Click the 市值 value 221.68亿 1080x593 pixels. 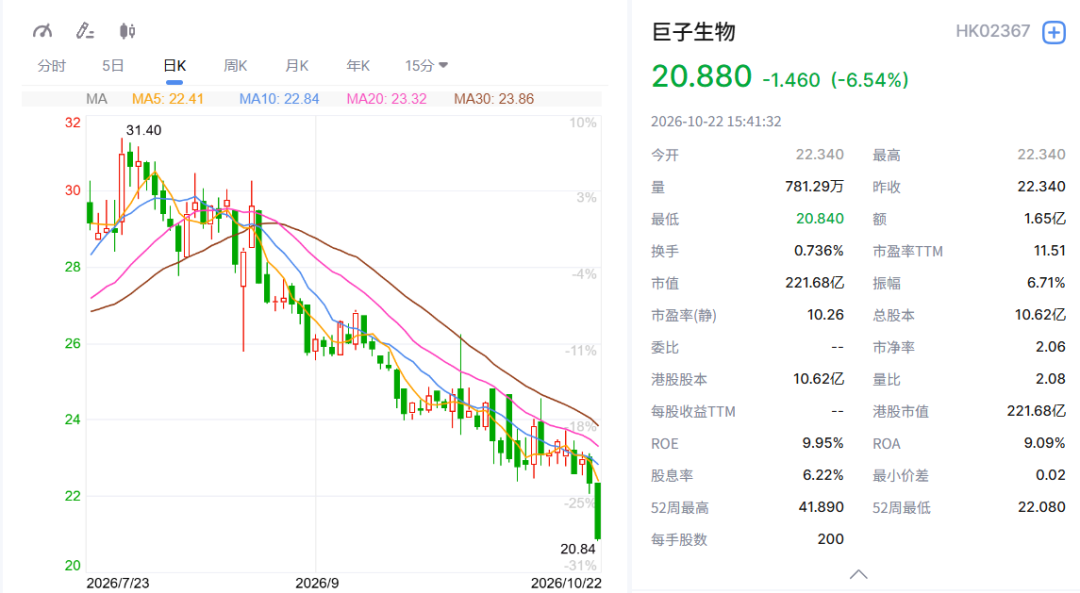814,282
